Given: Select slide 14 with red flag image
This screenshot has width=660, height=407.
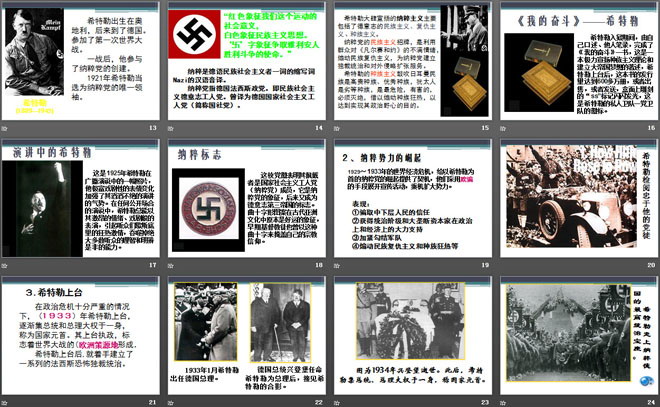Looking at the screenshot, I should pyautogui.click(x=246, y=63).
